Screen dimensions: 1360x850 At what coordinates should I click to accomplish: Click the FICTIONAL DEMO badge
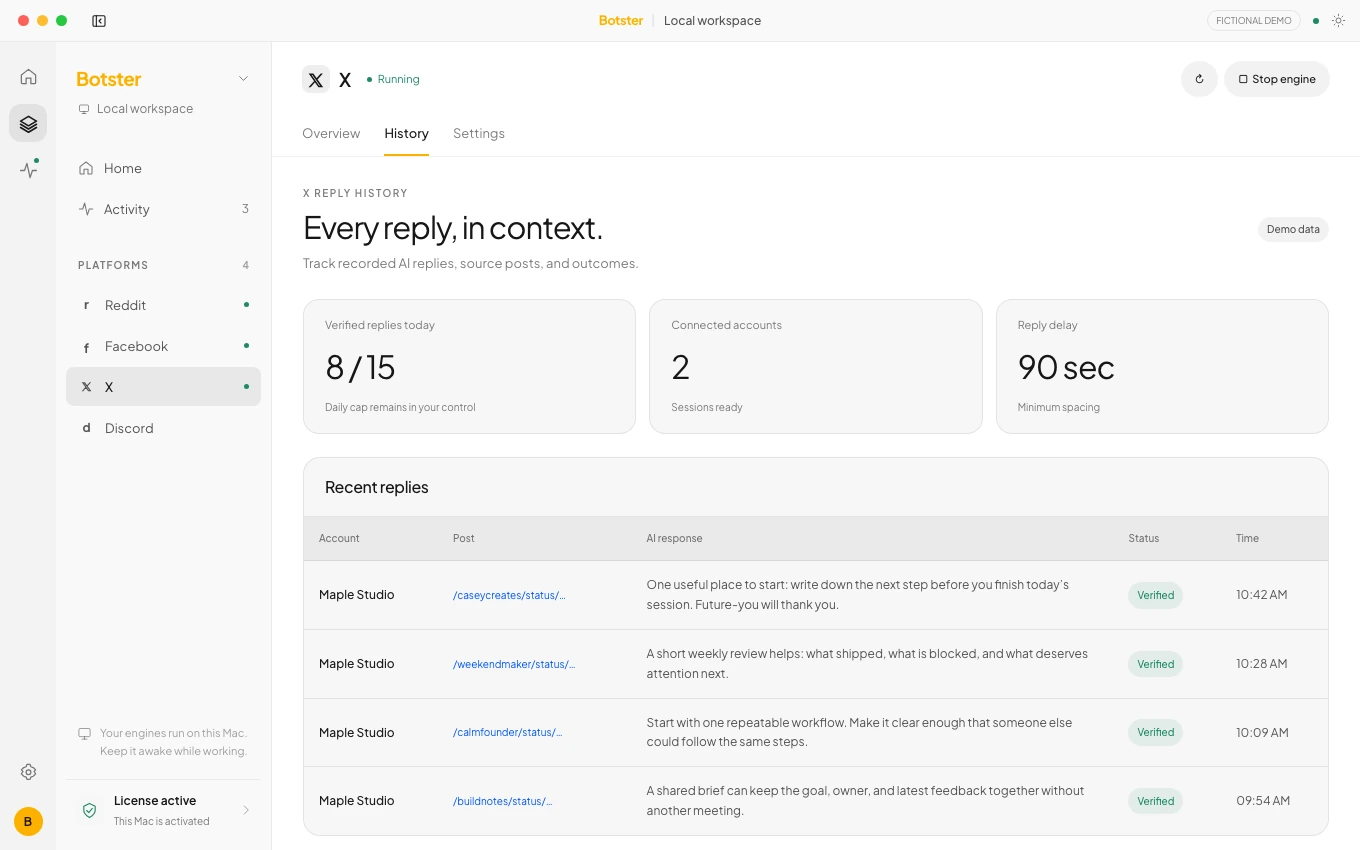tap(1254, 21)
